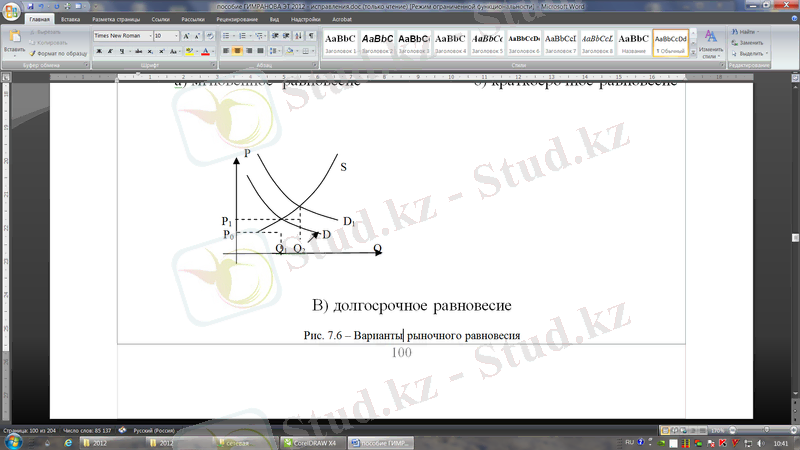Open the Paragraph dialog launcher

pyautogui.click(x=315, y=65)
